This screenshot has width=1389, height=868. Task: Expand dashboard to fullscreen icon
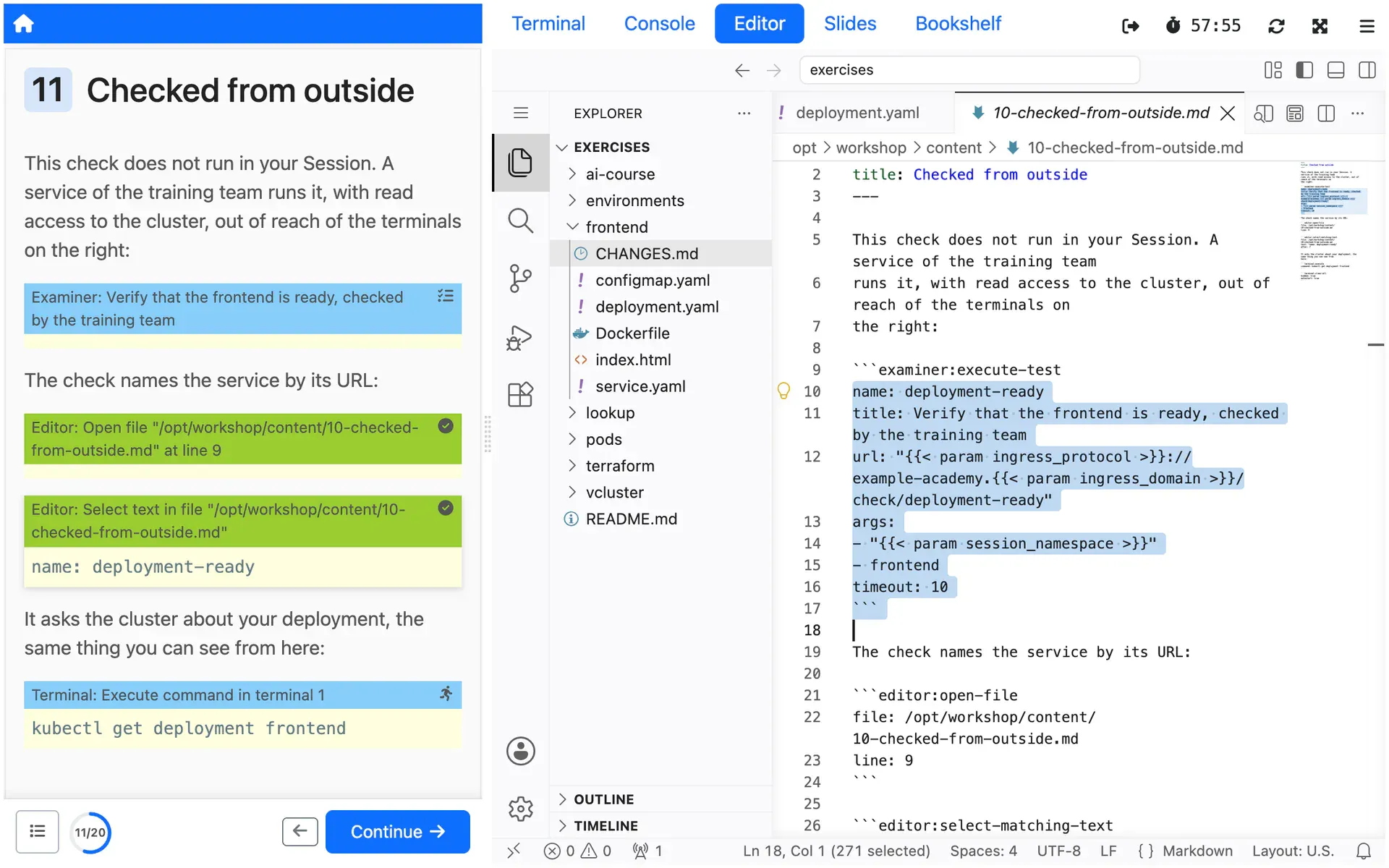[1320, 26]
